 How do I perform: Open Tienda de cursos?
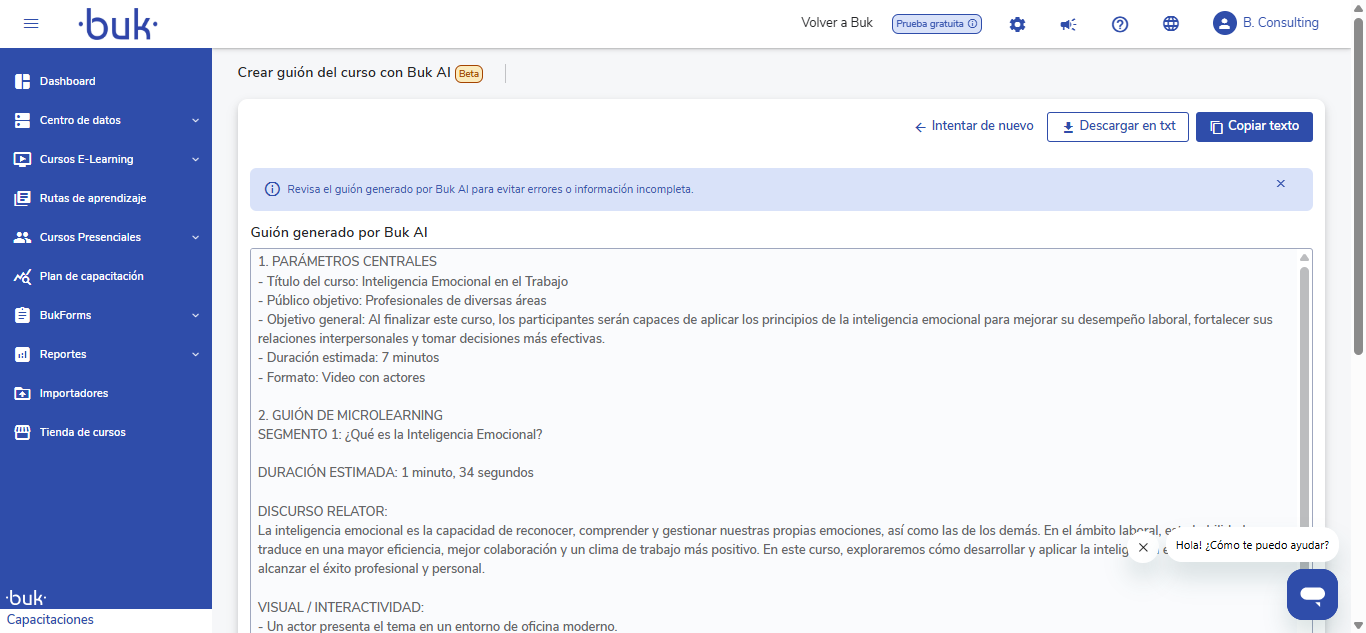coord(82,432)
